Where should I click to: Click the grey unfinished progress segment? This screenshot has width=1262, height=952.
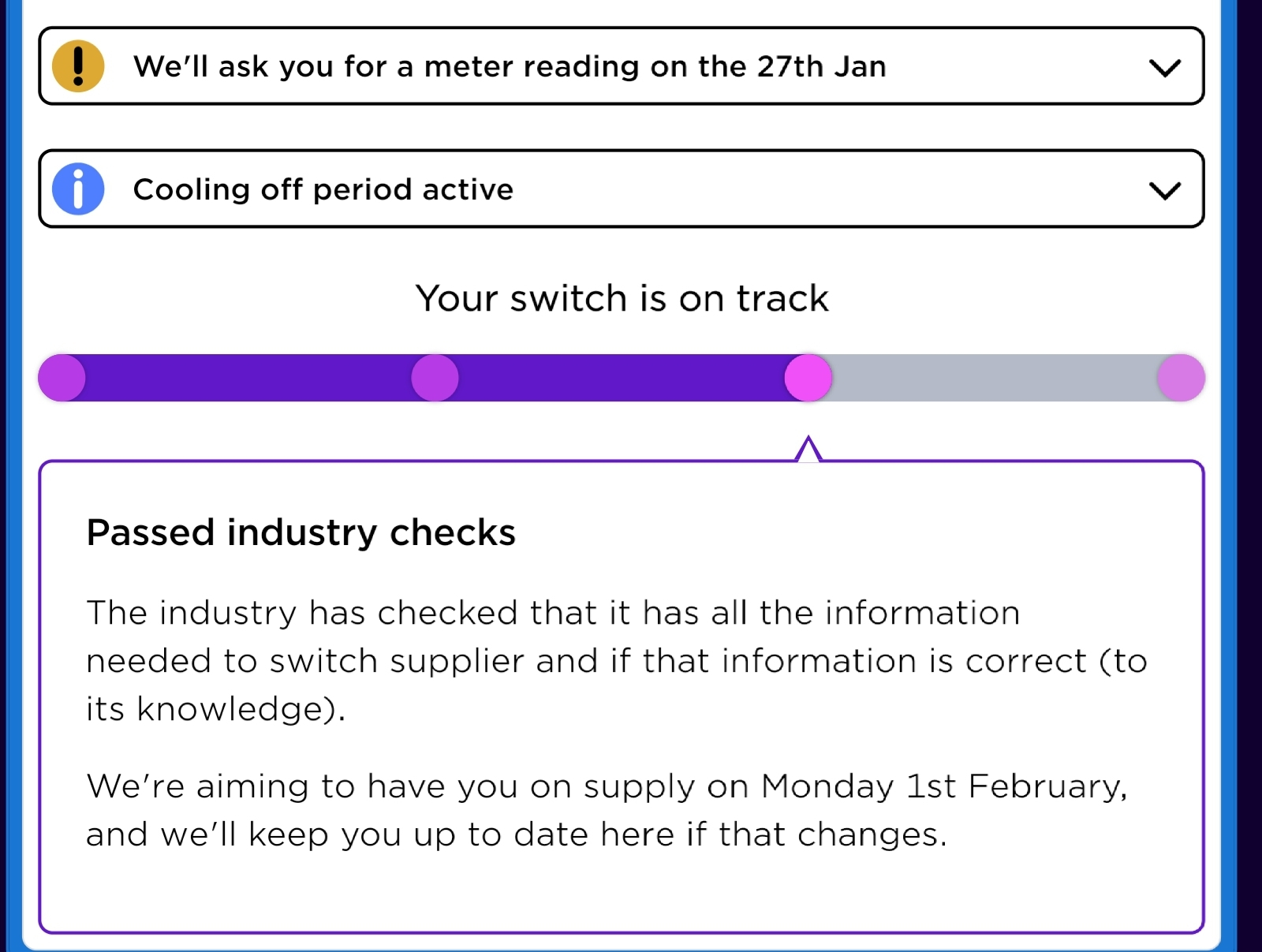995,378
